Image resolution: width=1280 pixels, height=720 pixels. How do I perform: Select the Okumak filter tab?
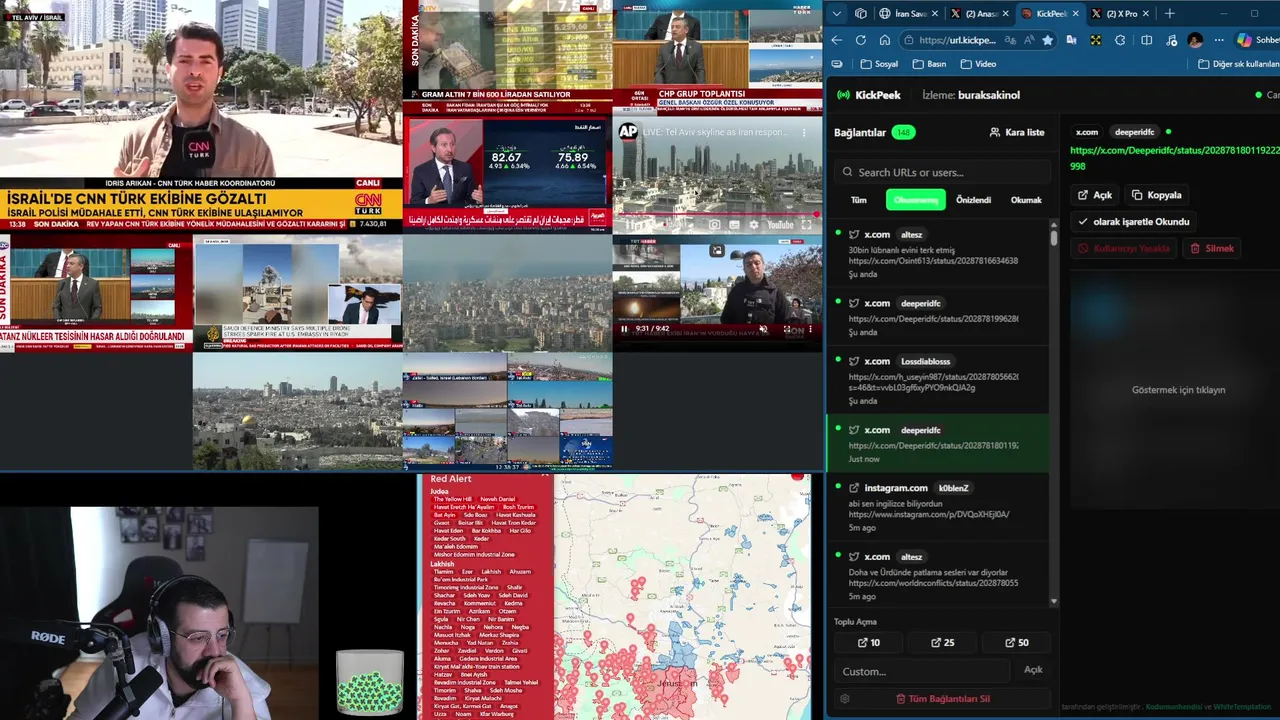1026,200
